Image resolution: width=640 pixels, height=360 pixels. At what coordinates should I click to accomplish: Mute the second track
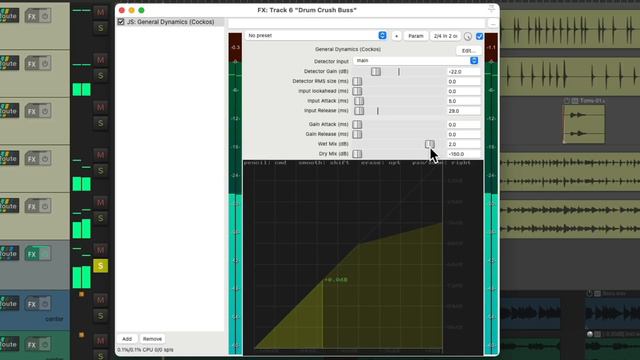[x=100, y=60]
